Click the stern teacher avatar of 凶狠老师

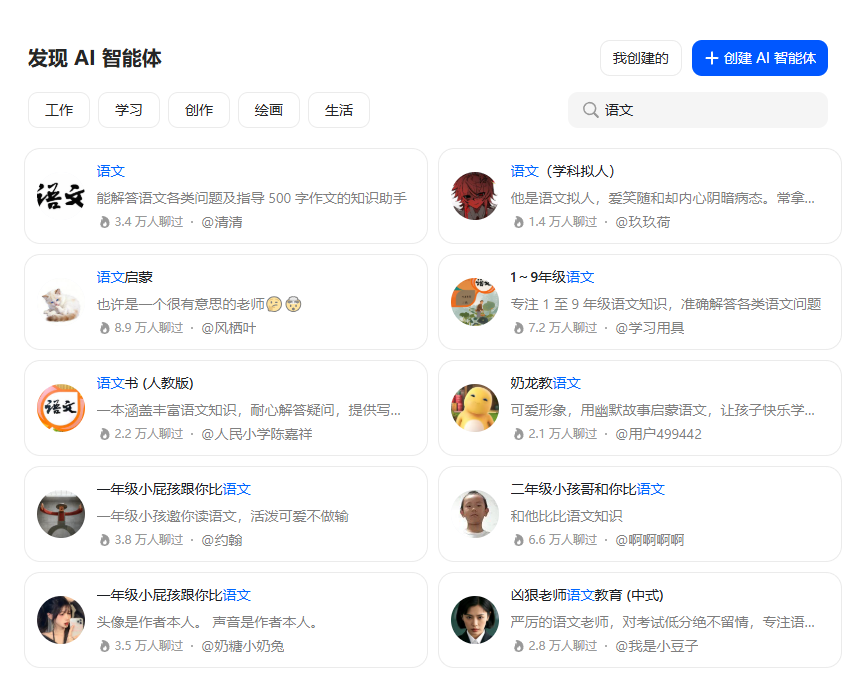coord(475,620)
